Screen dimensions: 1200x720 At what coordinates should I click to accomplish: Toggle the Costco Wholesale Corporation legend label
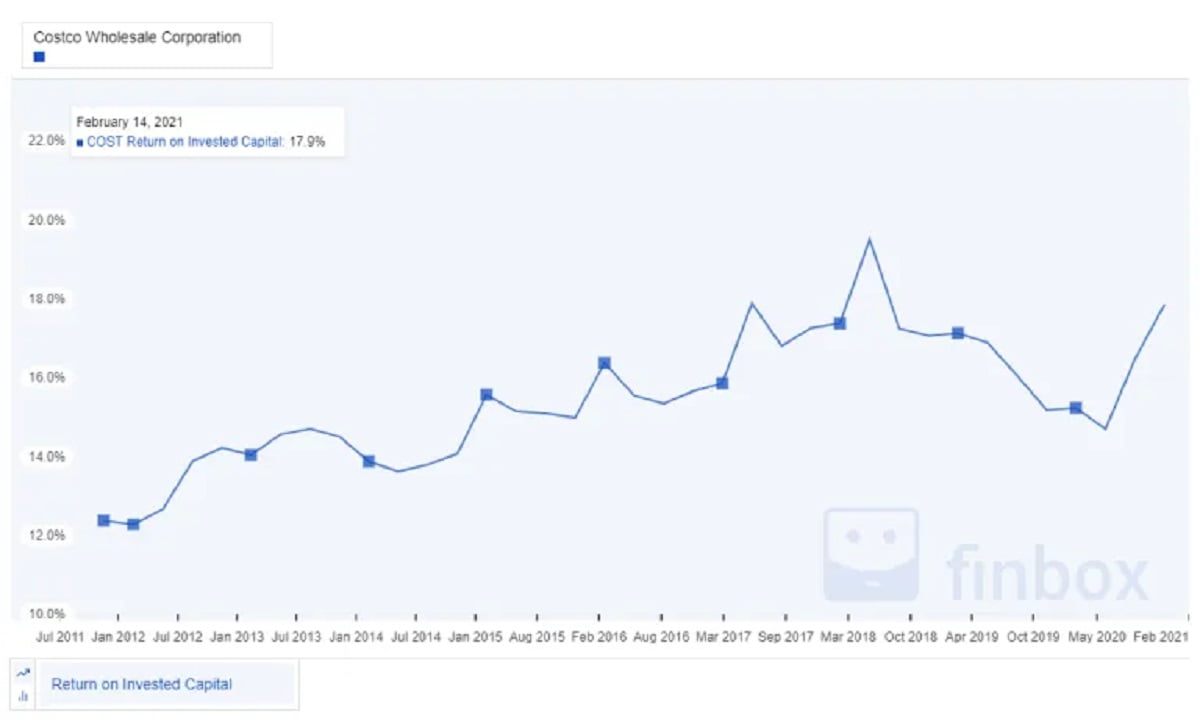point(137,37)
